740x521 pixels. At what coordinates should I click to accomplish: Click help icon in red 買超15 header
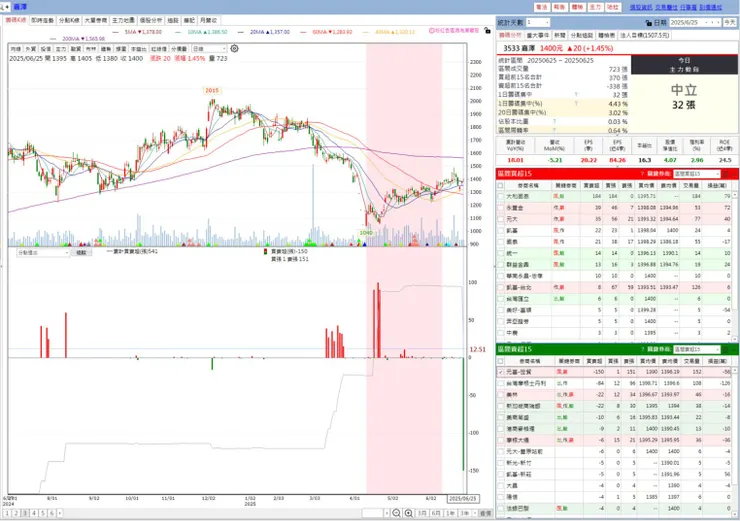tap(642, 174)
